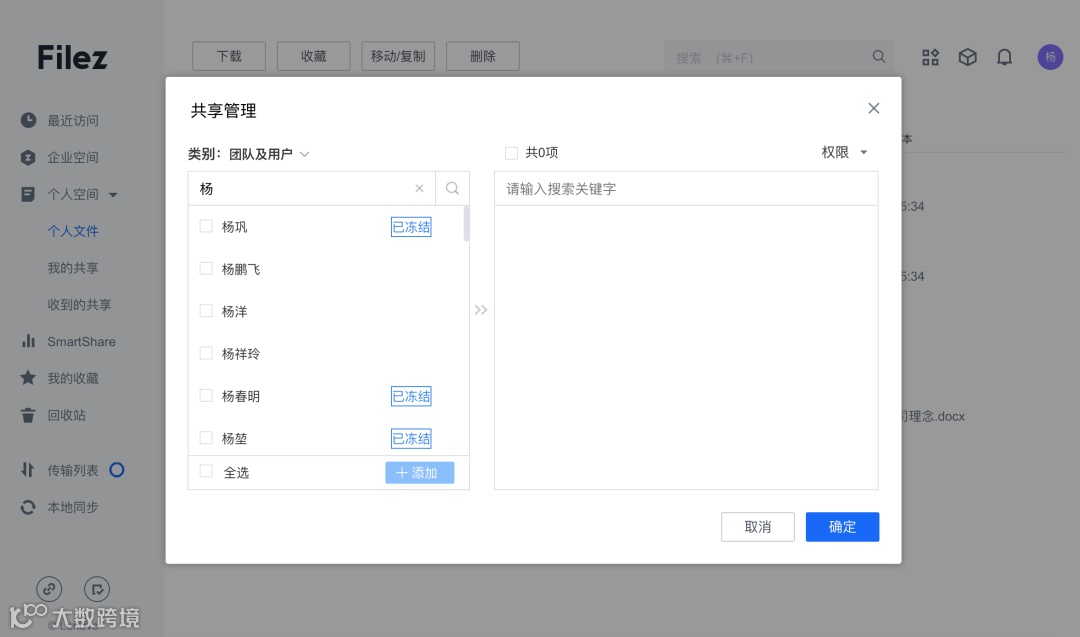Screen dimensions: 1080x637
Task: Open notifications bell icon
Action: coord(1005,57)
